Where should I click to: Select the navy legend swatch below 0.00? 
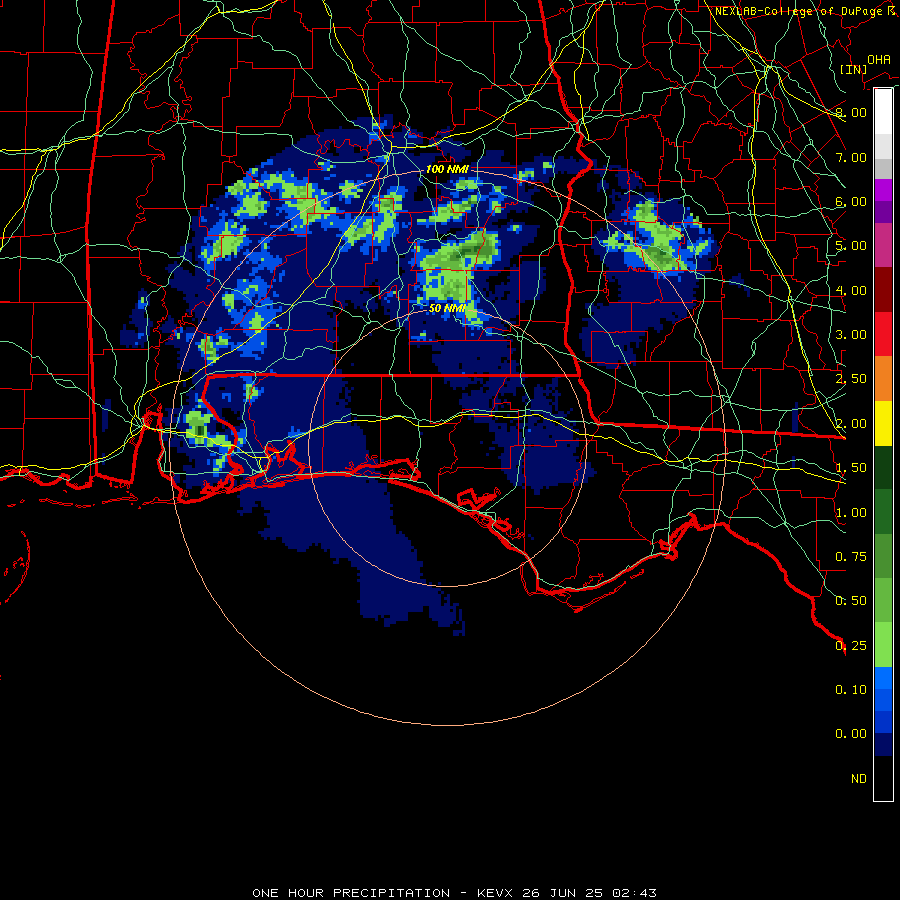(883, 744)
